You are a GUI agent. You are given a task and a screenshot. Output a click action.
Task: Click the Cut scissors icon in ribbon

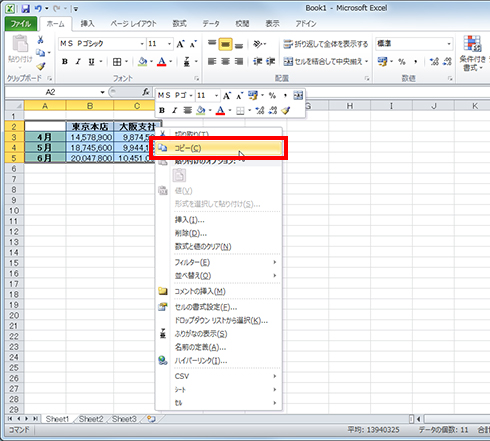(x=40, y=40)
